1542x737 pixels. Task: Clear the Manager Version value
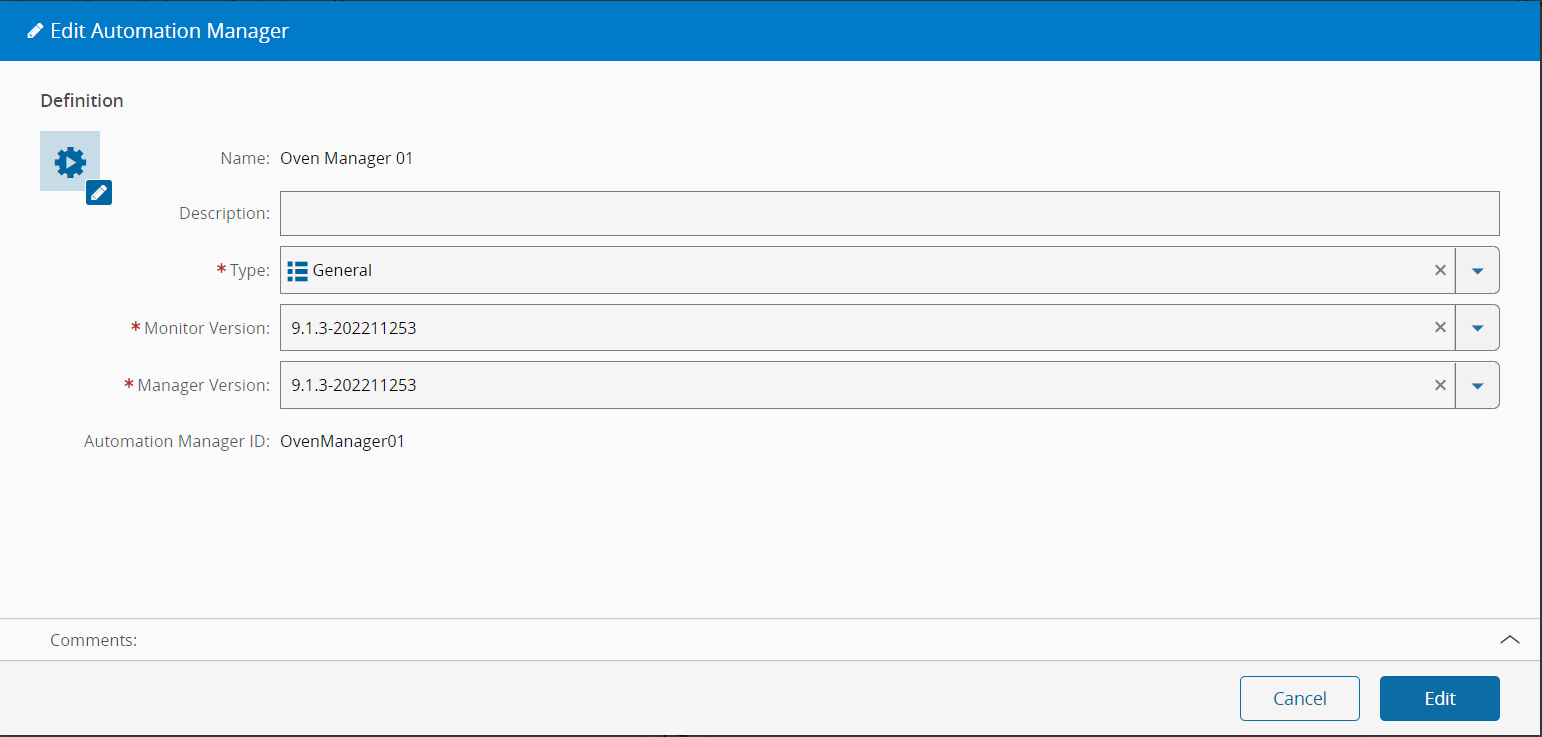1440,385
